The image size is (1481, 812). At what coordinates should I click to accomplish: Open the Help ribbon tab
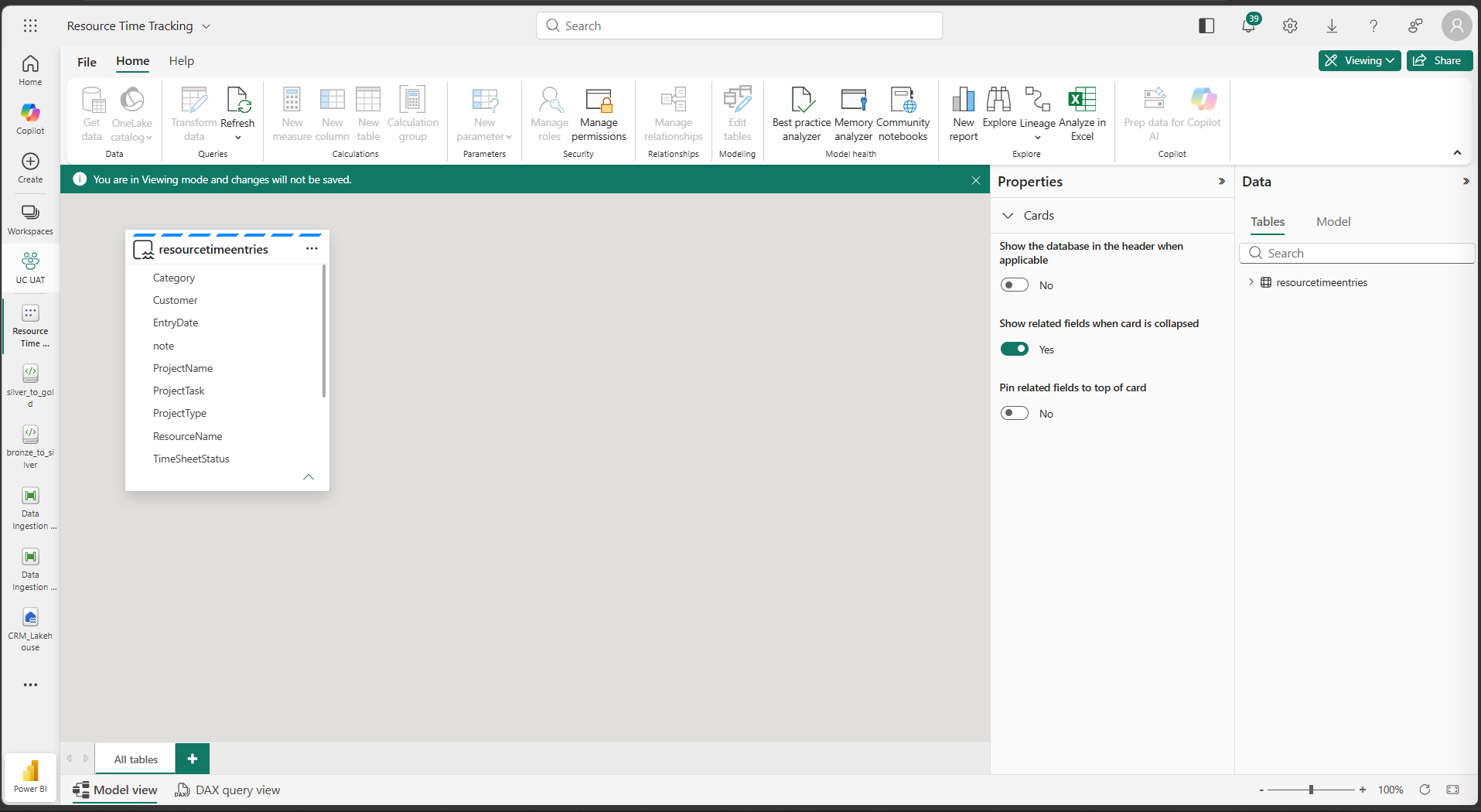point(182,61)
